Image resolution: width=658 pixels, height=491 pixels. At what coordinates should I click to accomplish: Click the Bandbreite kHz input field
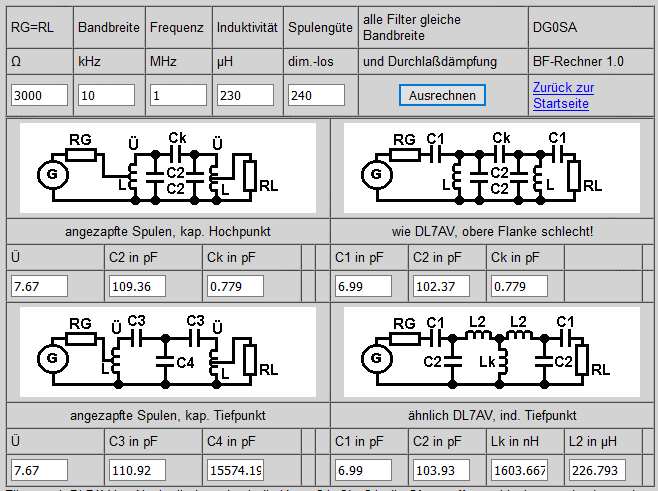[107, 95]
